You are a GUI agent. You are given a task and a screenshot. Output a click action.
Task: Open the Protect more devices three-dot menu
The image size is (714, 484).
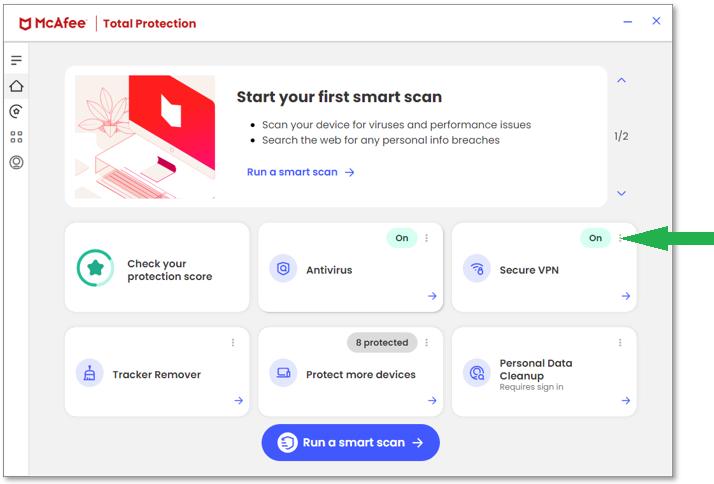pyautogui.click(x=427, y=342)
